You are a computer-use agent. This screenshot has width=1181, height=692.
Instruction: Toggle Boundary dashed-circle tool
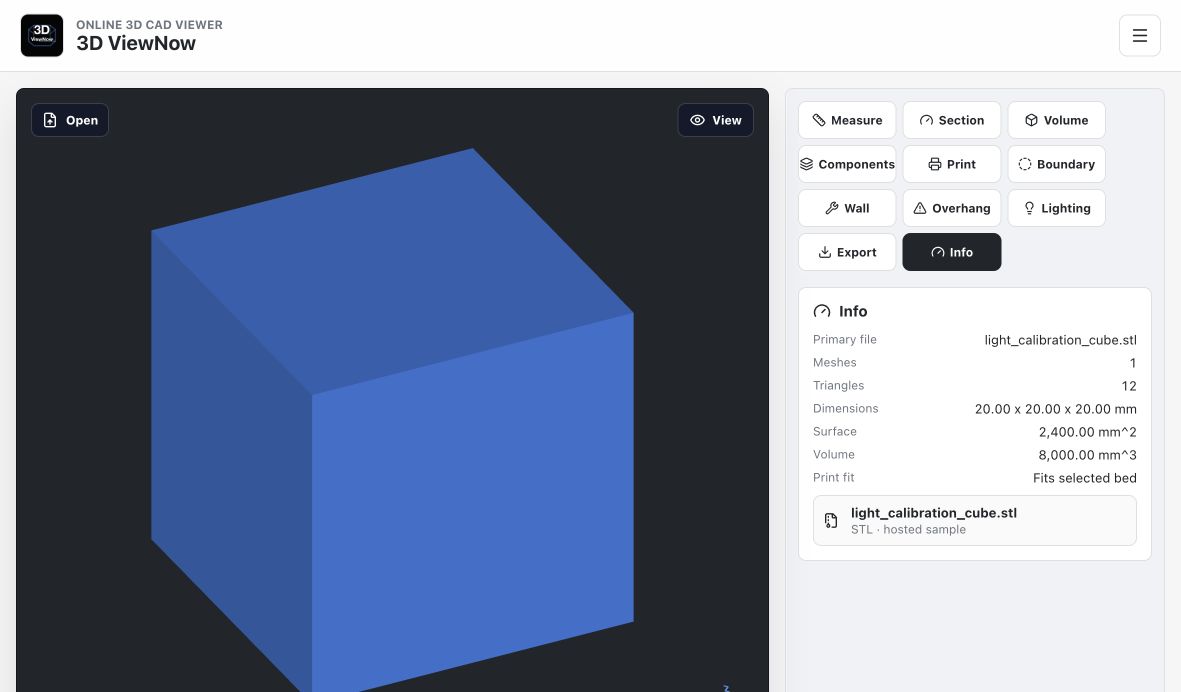click(1057, 164)
